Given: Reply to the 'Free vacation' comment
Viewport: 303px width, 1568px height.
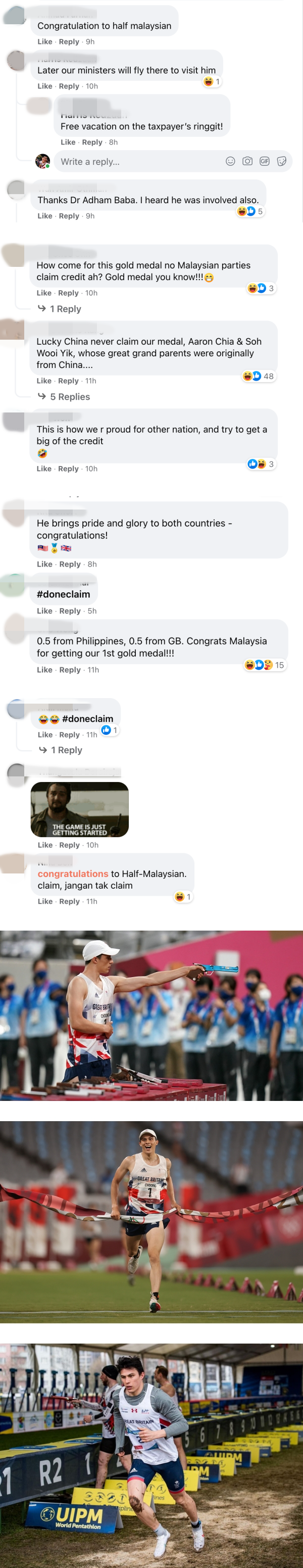Looking at the screenshot, I should click(92, 143).
